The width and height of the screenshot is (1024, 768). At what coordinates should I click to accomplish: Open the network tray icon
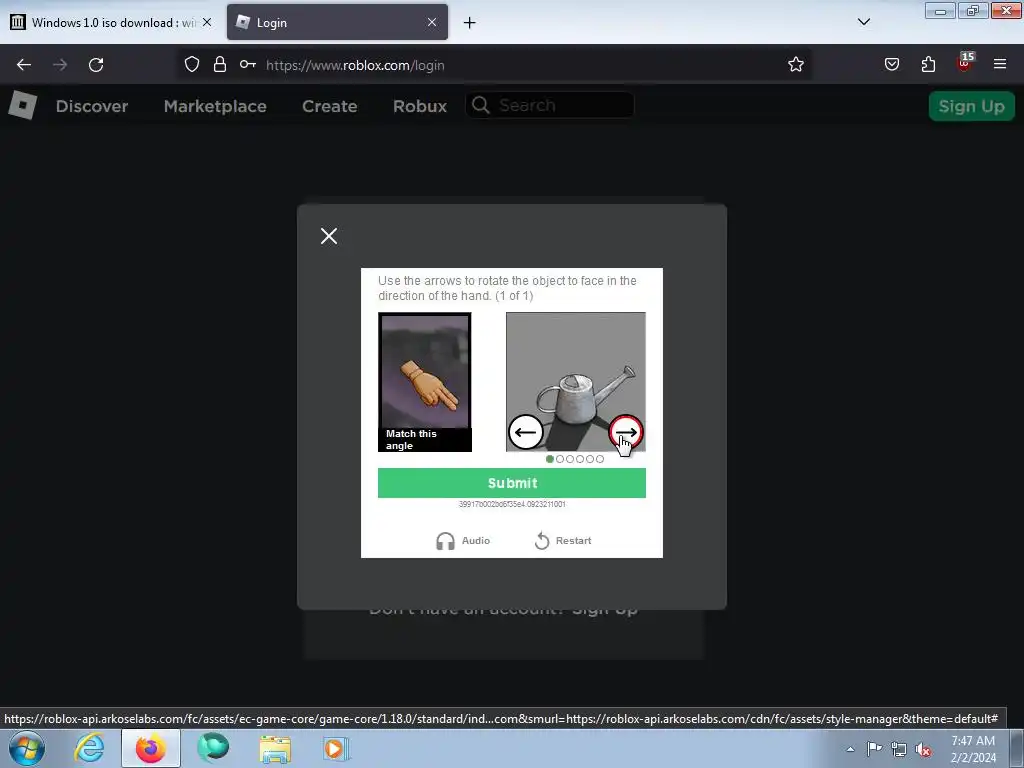click(x=899, y=749)
